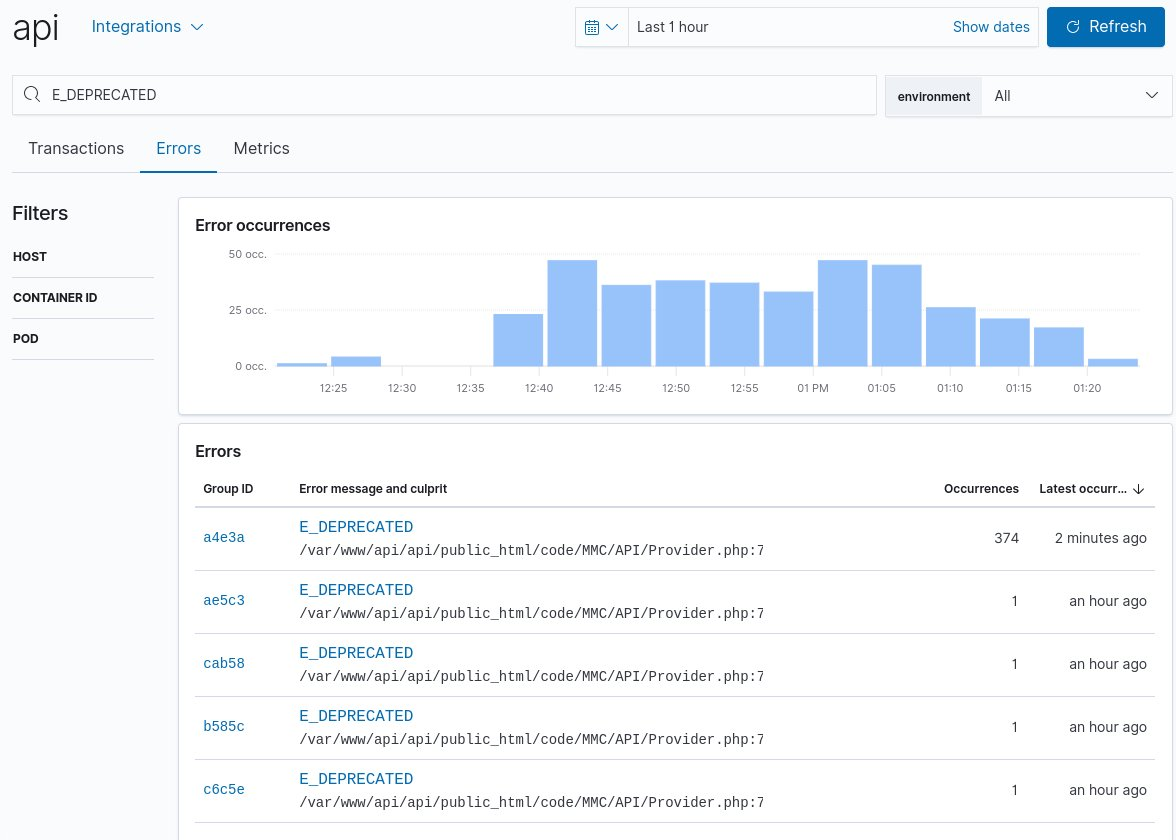This screenshot has height=840, width=1176.
Task: Click the api logo in the header
Action: coord(35,29)
